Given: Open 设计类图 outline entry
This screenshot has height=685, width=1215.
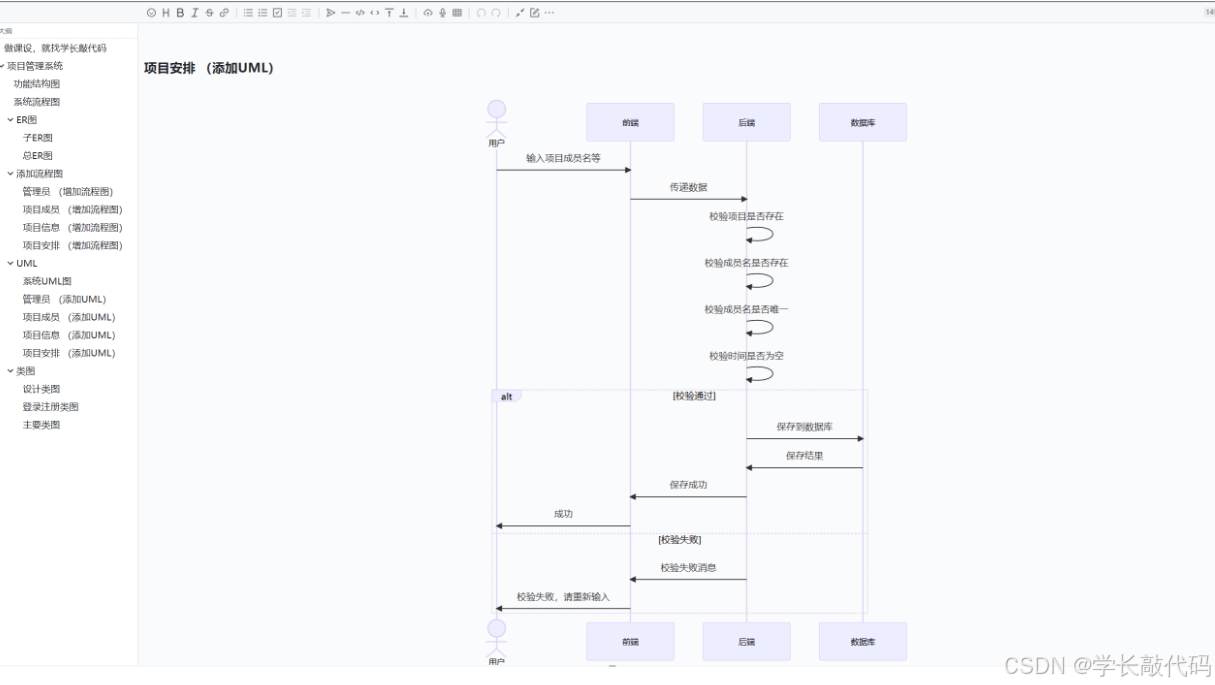Looking at the screenshot, I should pos(42,389).
